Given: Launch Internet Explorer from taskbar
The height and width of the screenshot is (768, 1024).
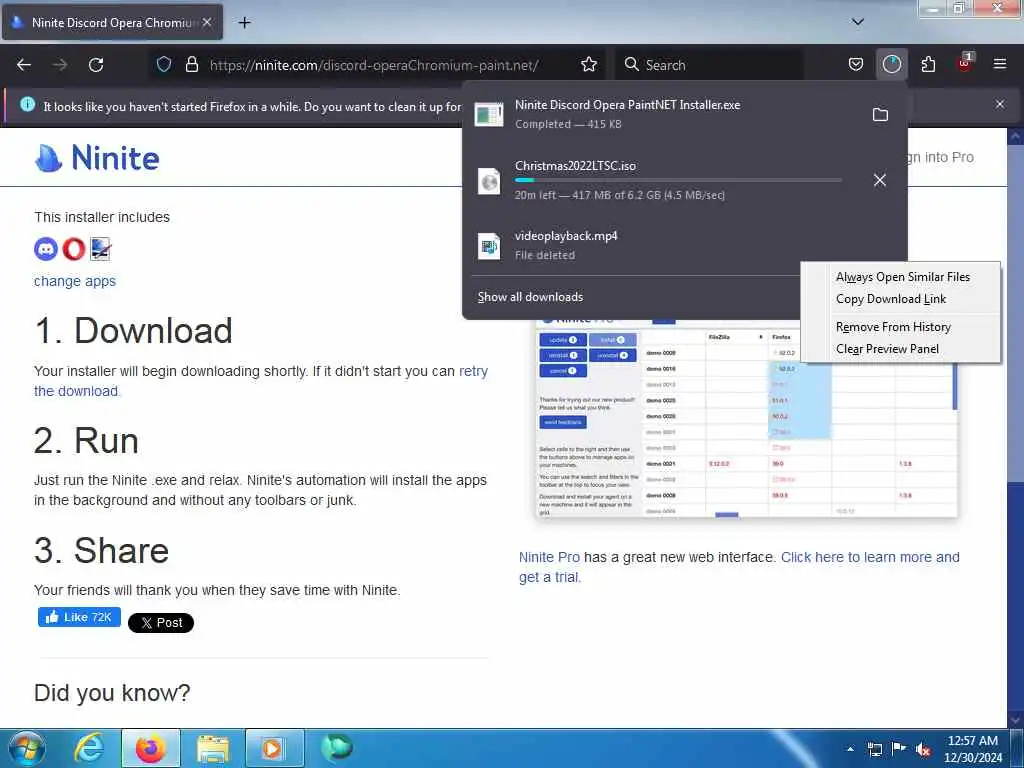Looking at the screenshot, I should tap(88, 748).
